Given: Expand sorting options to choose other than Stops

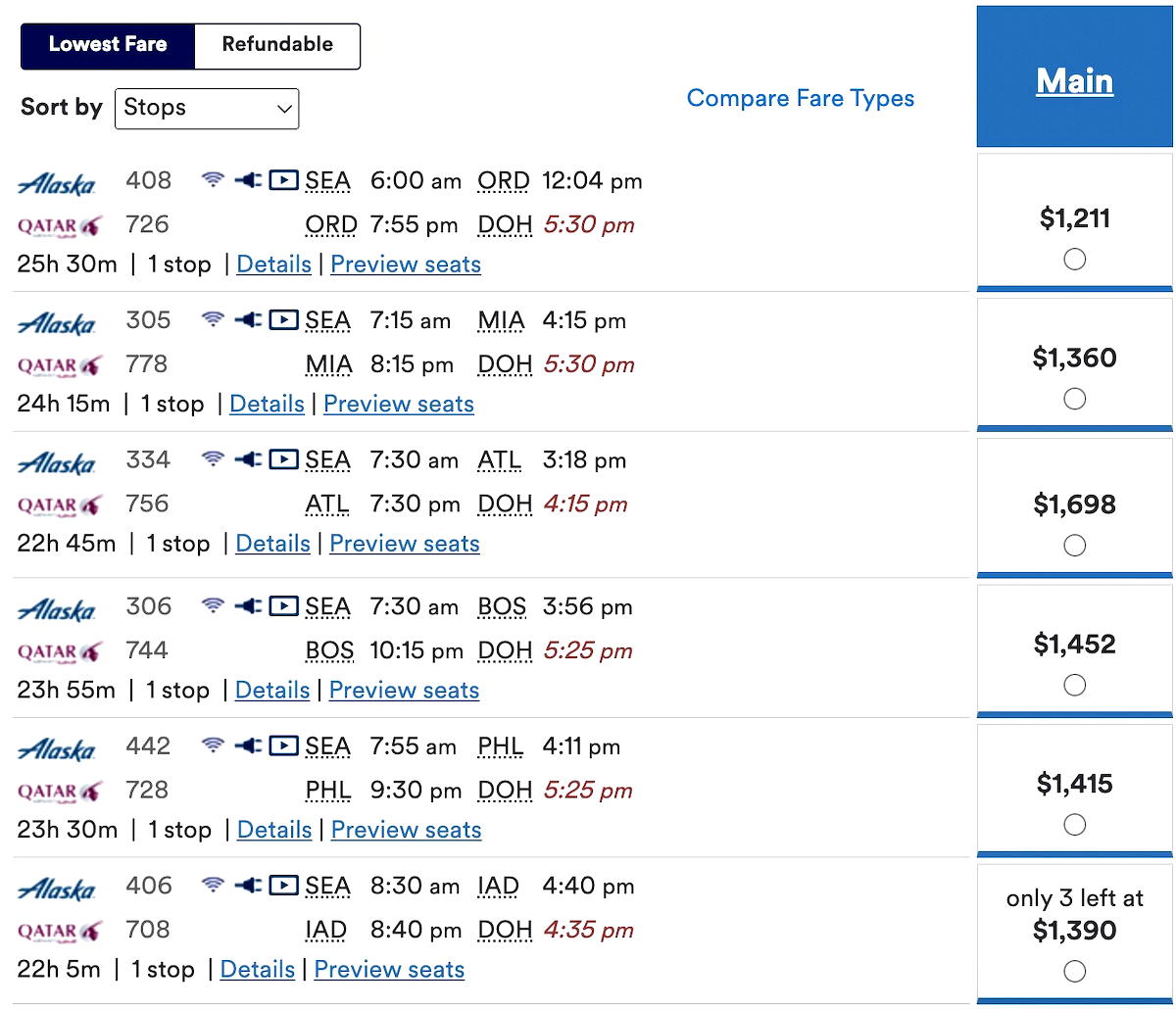Looking at the screenshot, I should point(206,108).
